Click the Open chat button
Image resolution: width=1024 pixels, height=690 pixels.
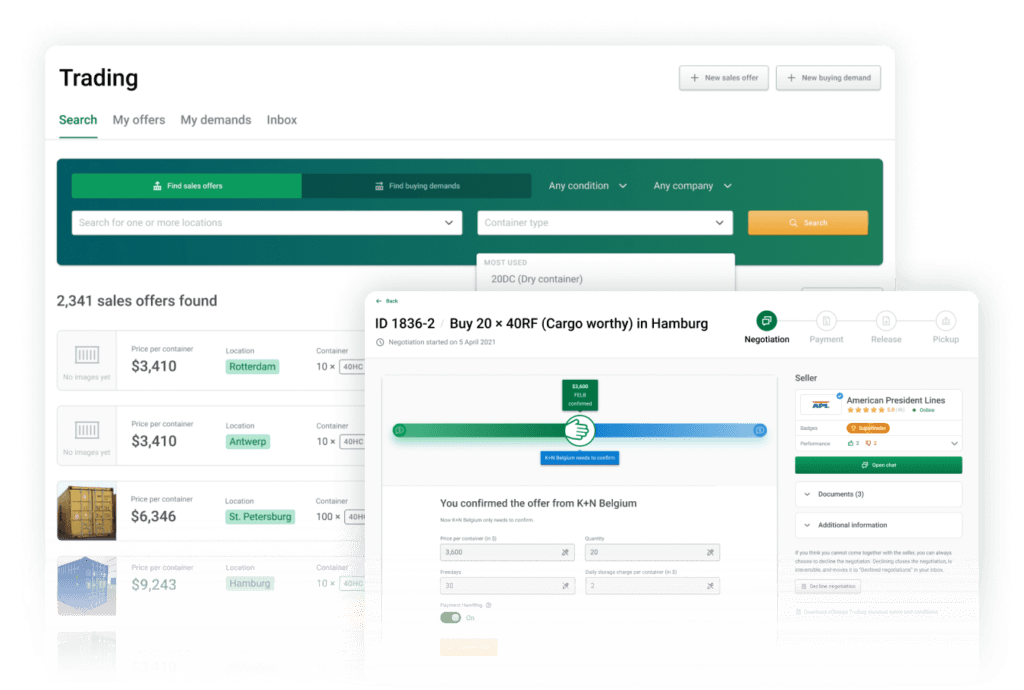(x=878, y=465)
